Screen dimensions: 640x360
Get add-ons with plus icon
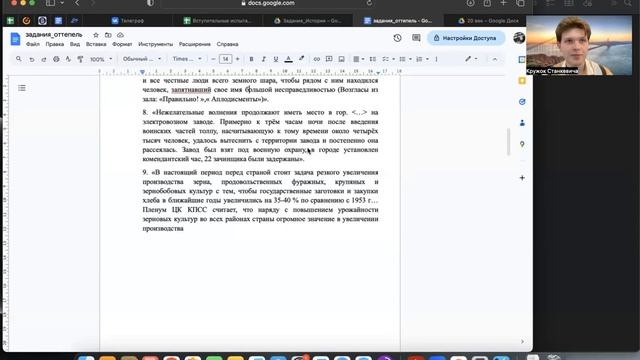point(522,178)
